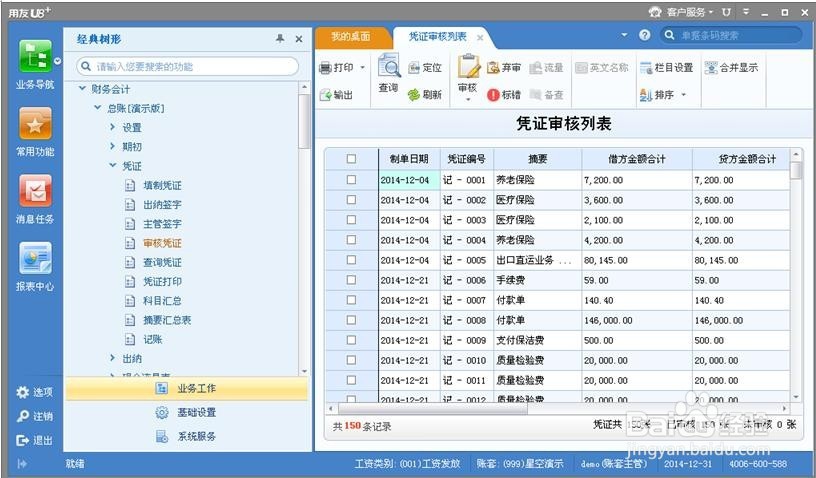The height and width of the screenshot is (478, 816).
Task: Click the 英文名称 toolbar item
Action: click(602, 68)
